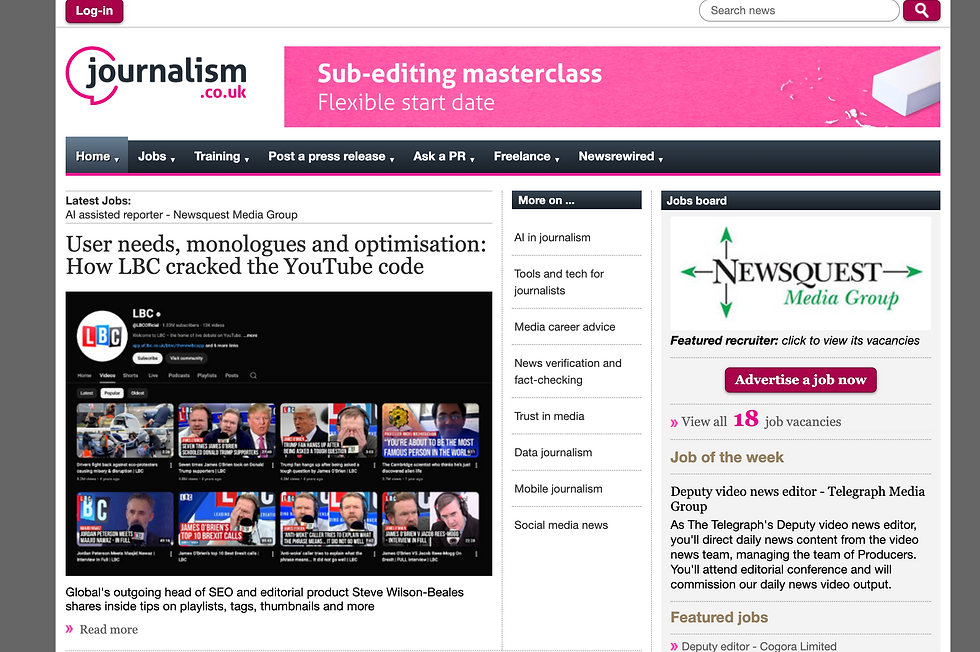Open the Jobs menu

(156, 156)
